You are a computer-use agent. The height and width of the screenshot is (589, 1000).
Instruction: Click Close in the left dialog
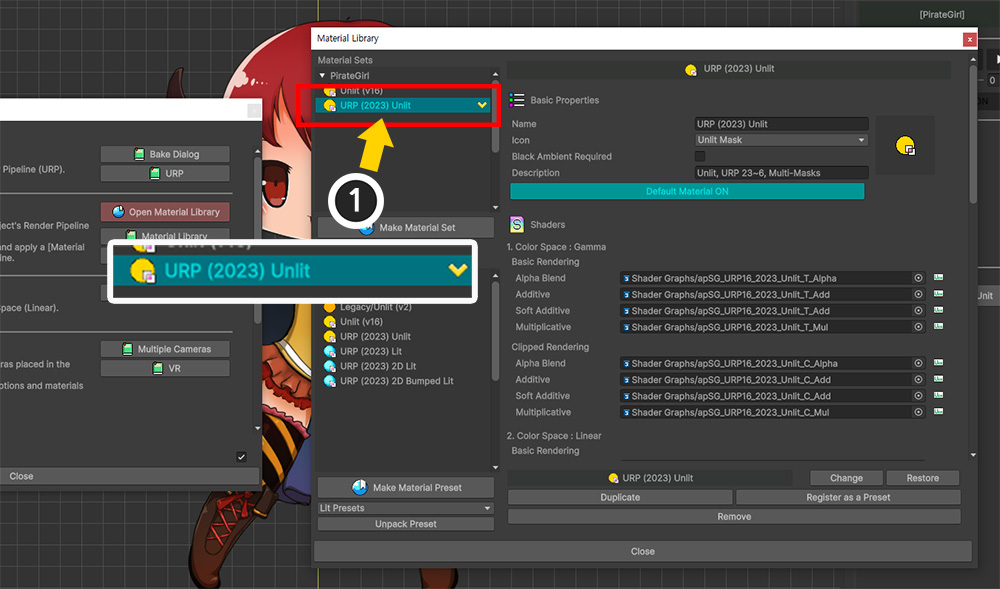129,476
